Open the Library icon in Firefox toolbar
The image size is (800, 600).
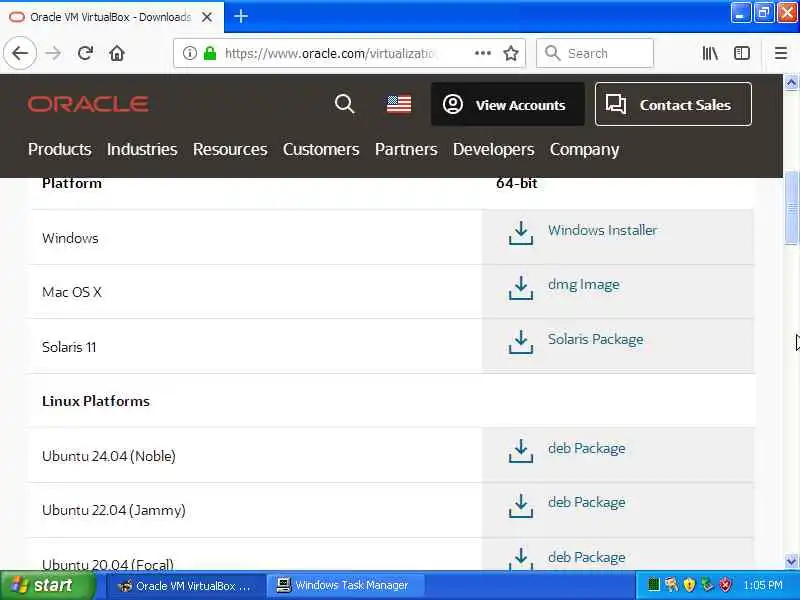point(710,53)
